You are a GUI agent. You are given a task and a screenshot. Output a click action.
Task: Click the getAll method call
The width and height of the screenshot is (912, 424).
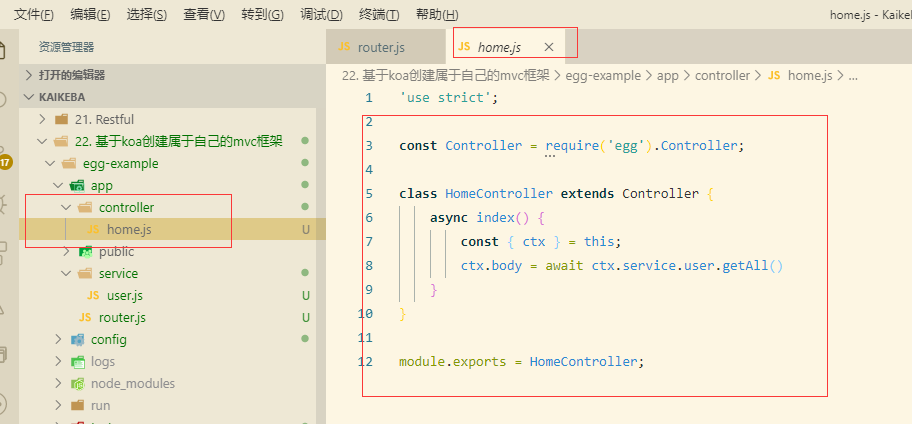tap(745, 266)
